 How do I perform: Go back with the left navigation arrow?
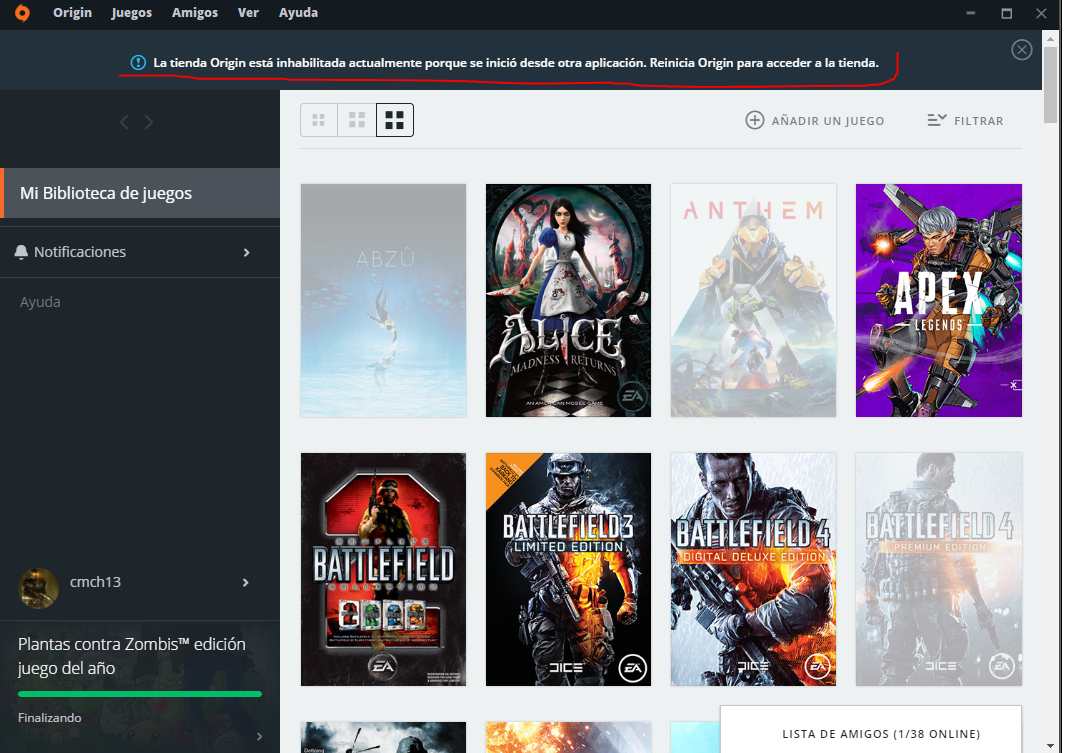(124, 122)
